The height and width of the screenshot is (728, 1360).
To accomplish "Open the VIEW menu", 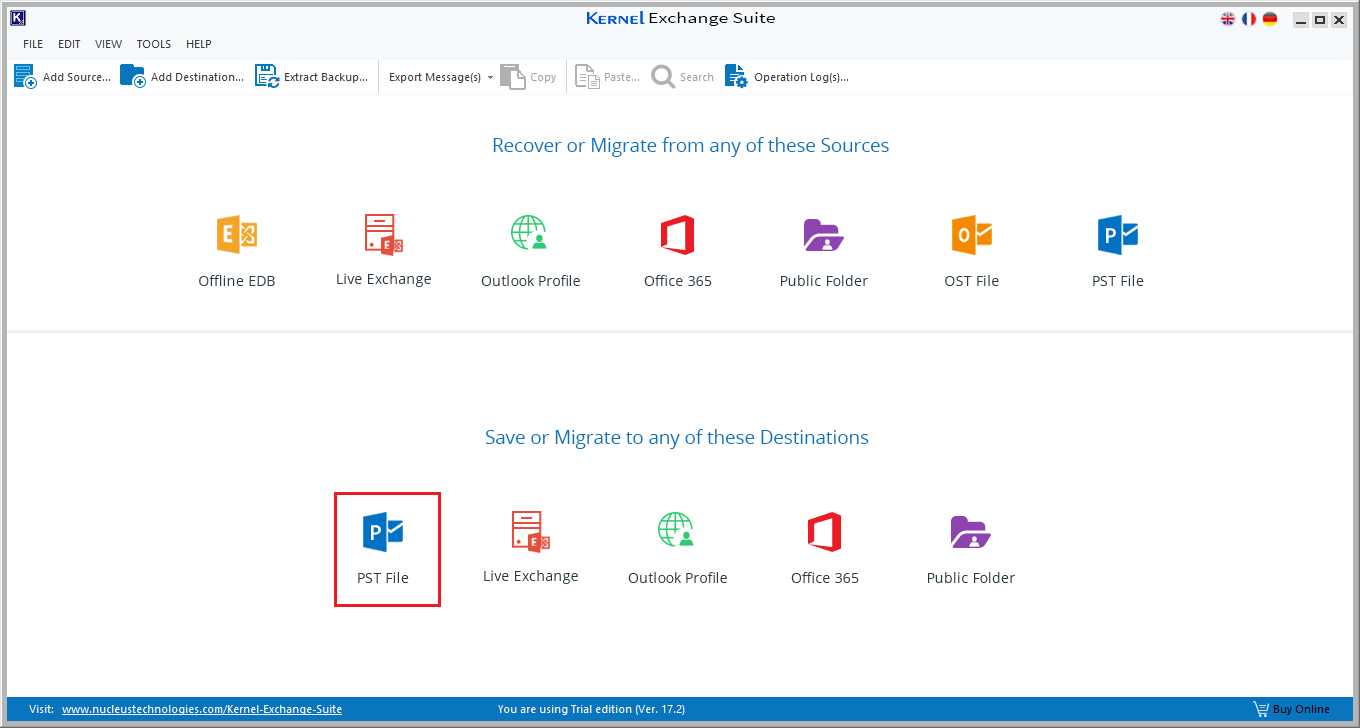I will (109, 44).
